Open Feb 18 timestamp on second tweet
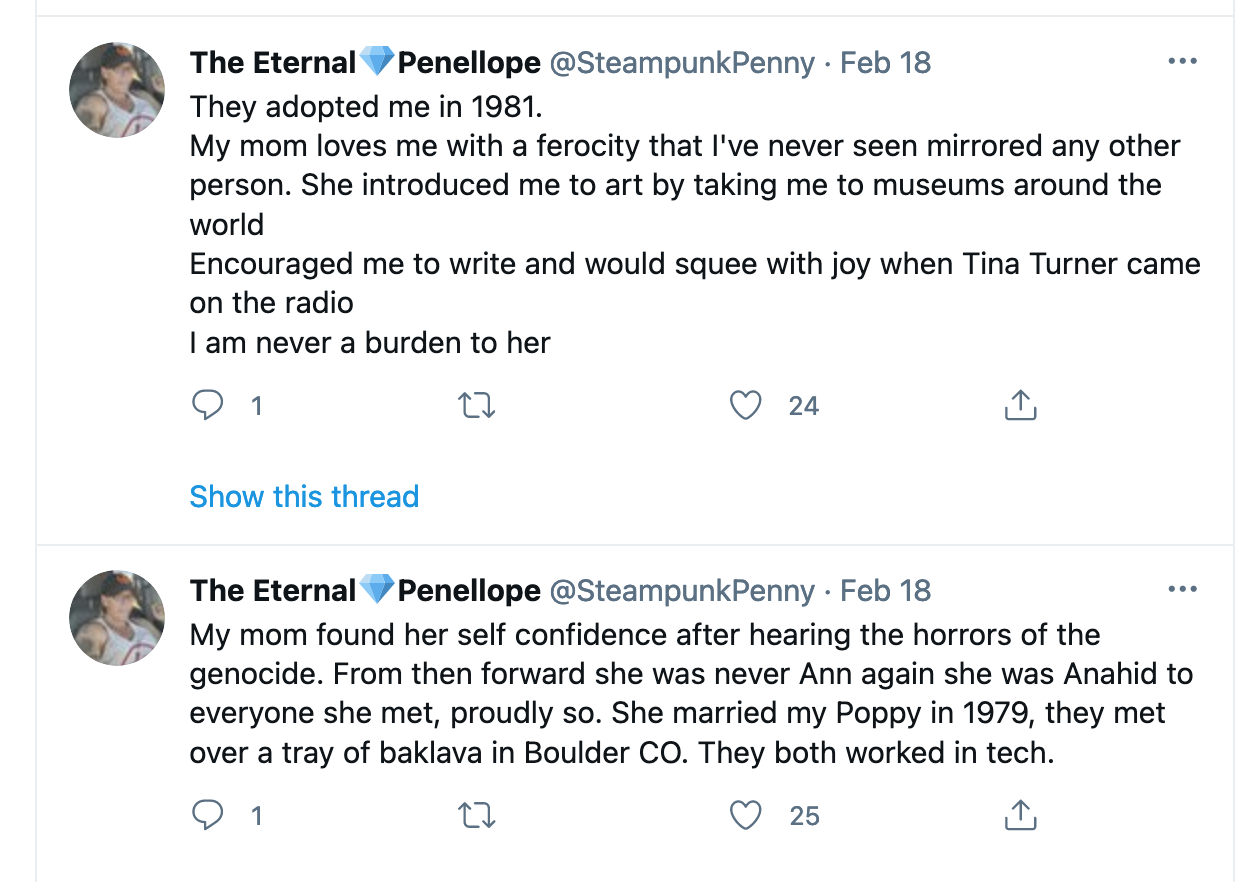The width and height of the screenshot is (1248, 882). 885,591
